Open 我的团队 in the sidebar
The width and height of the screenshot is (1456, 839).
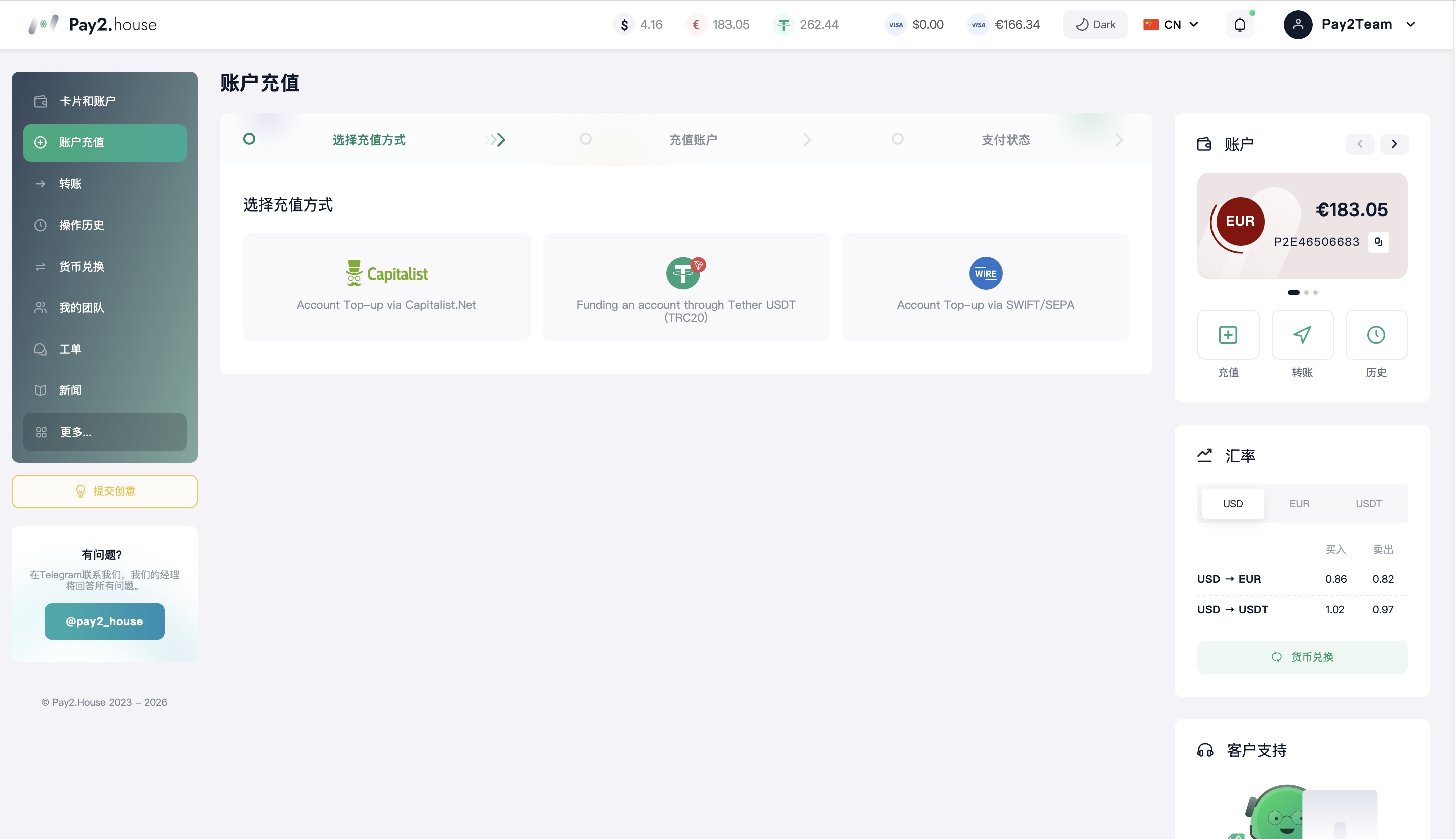(105, 308)
